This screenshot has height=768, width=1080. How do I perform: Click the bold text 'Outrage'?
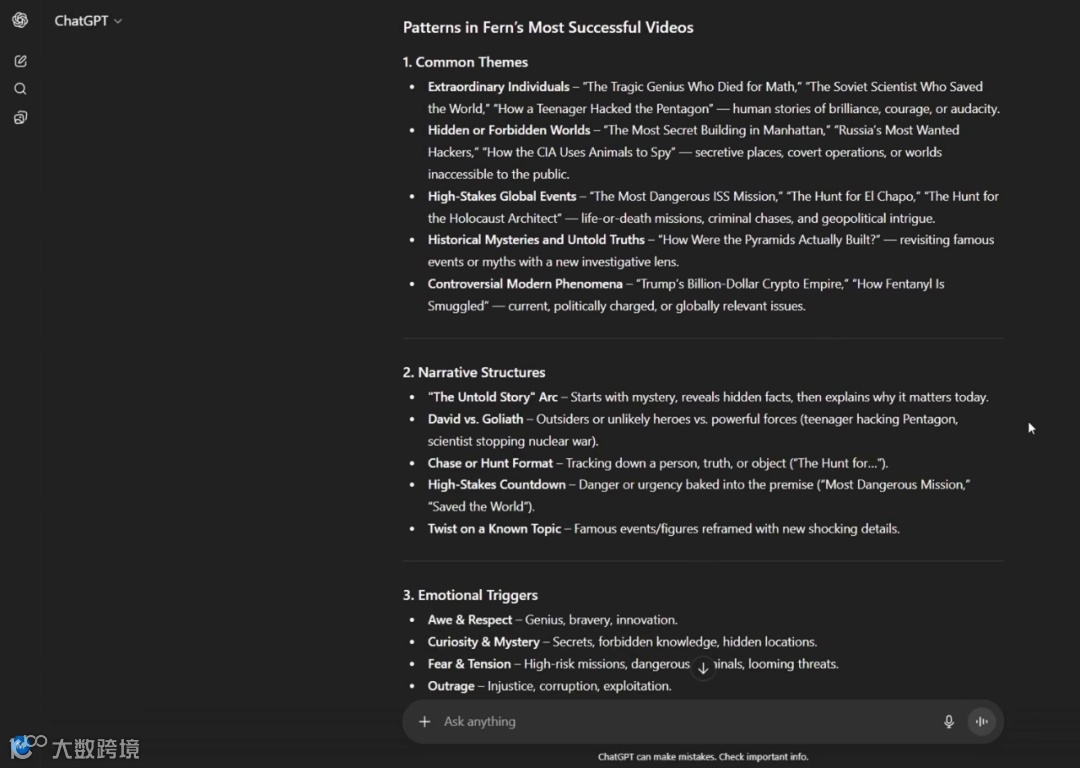click(451, 686)
